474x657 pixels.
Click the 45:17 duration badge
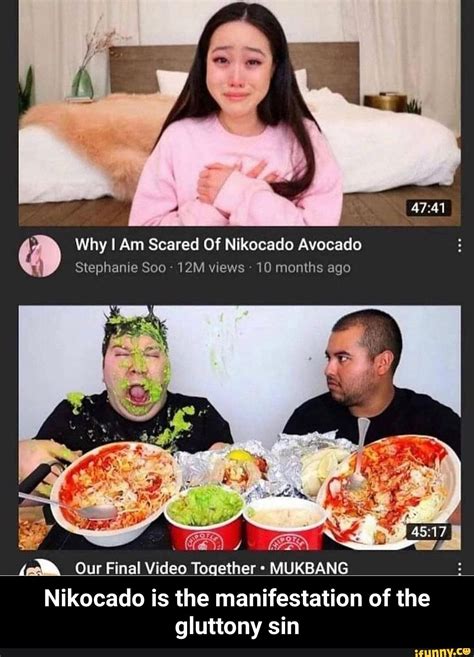429,531
